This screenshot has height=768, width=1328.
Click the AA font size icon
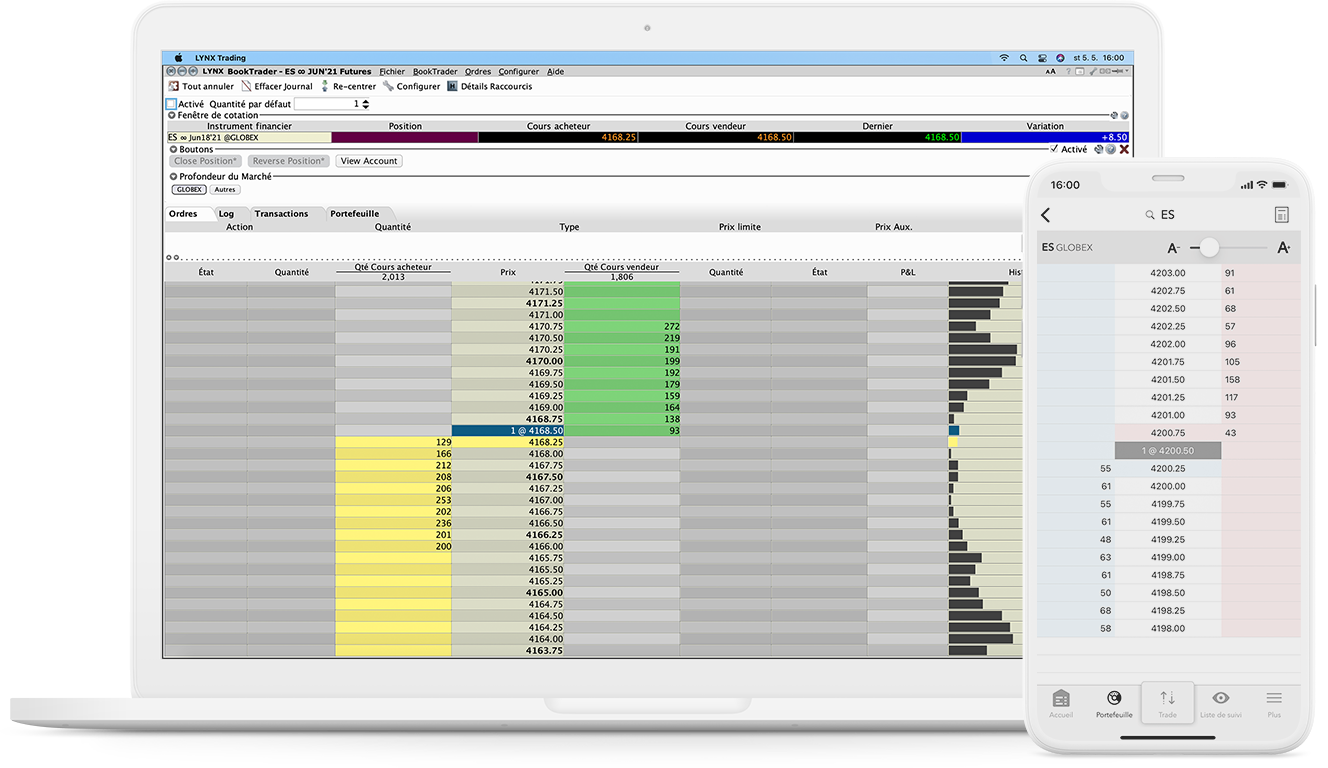click(1051, 72)
